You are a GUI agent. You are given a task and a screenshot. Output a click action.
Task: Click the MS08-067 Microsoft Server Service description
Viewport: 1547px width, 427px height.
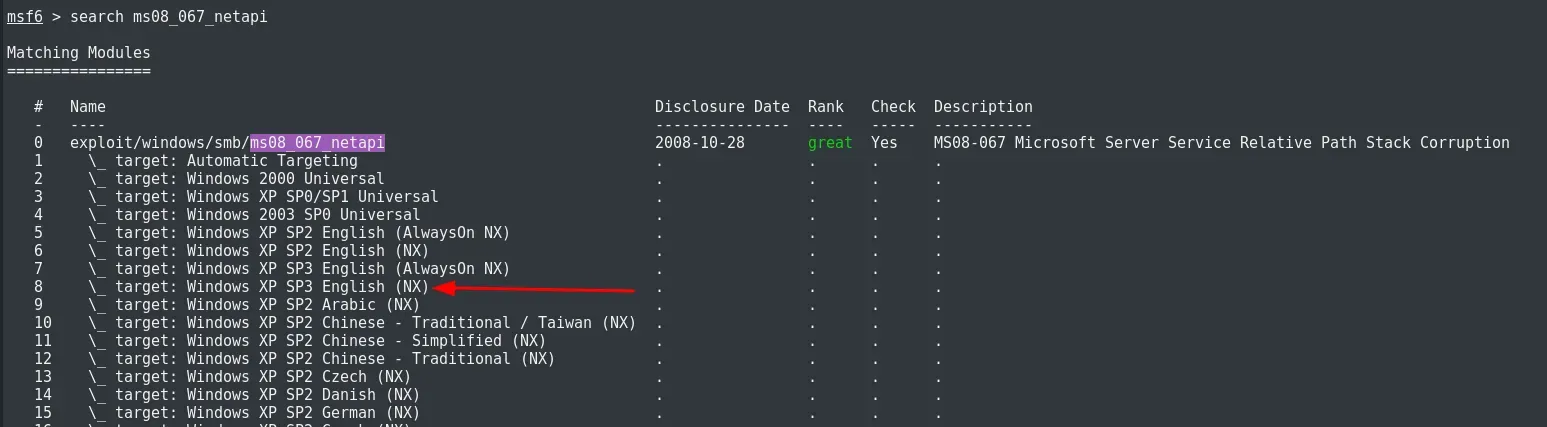pyautogui.click(x=1222, y=143)
